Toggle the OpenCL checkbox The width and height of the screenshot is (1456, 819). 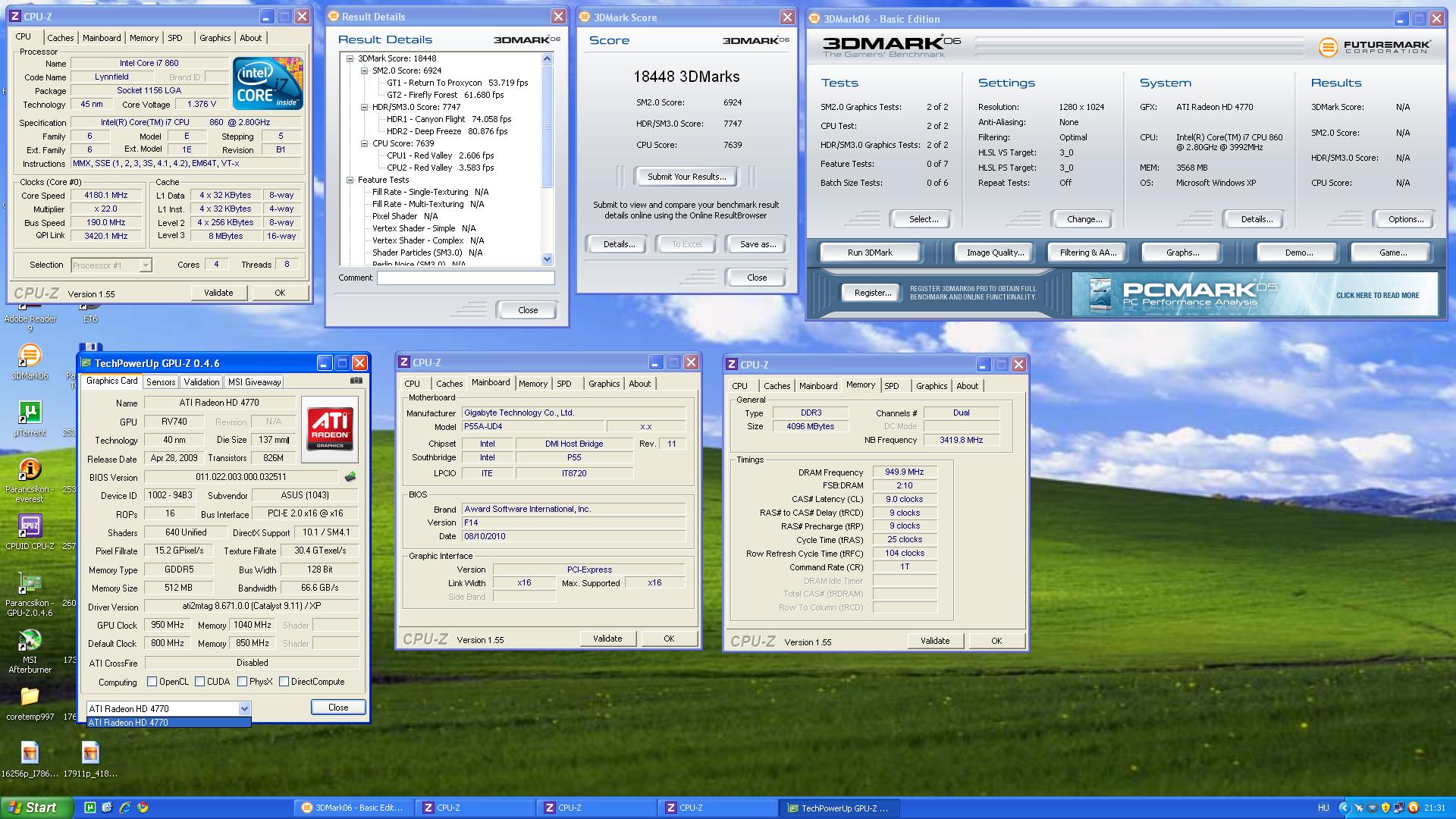pyautogui.click(x=152, y=682)
